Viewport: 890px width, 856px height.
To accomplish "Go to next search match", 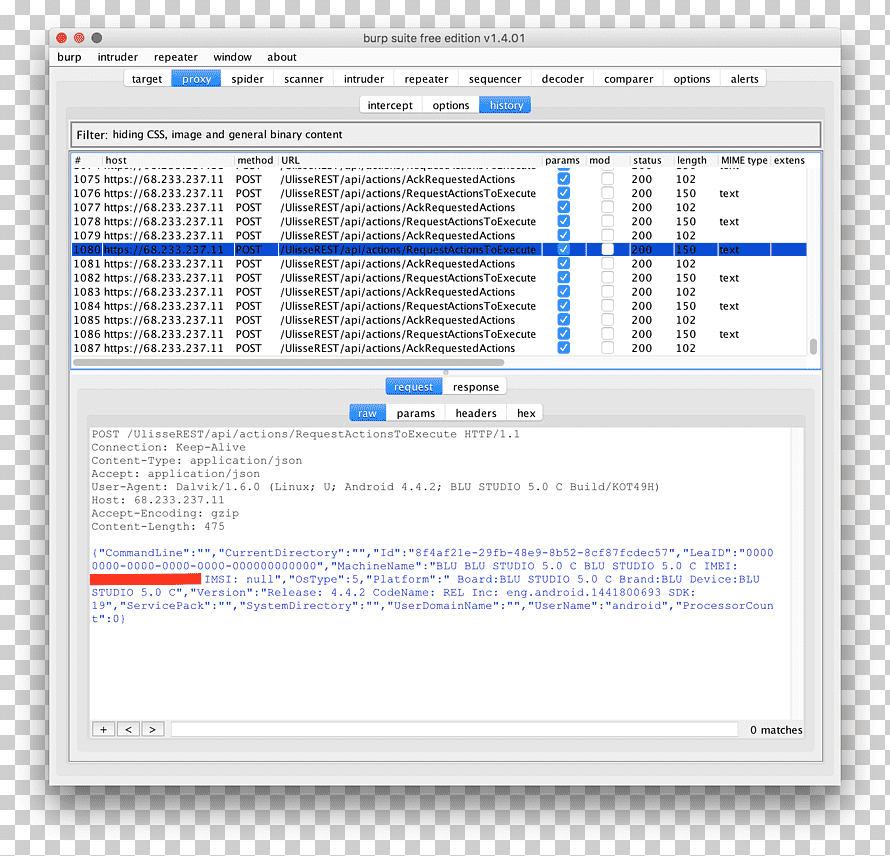I will [x=153, y=729].
